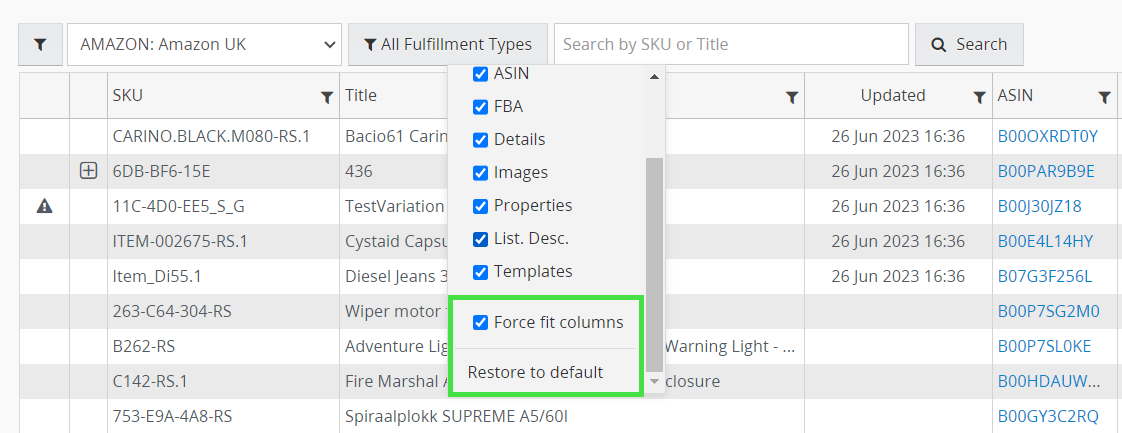Open ASIN link B00OXRDT0Y
Screen dimensions: 1122x433
(x=1047, y=136)
